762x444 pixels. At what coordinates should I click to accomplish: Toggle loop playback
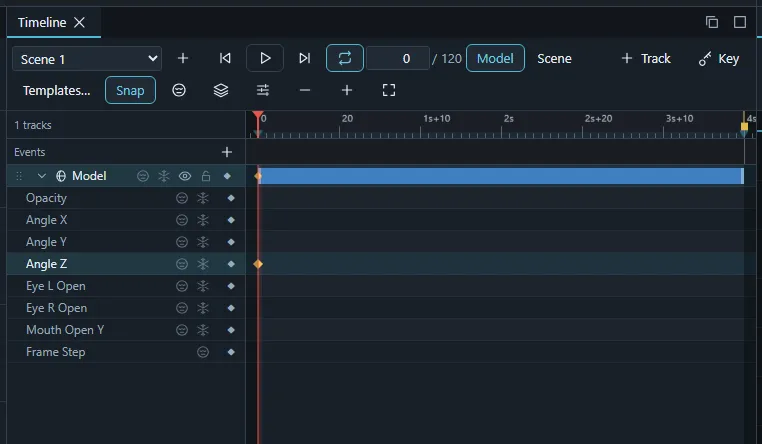345,58
